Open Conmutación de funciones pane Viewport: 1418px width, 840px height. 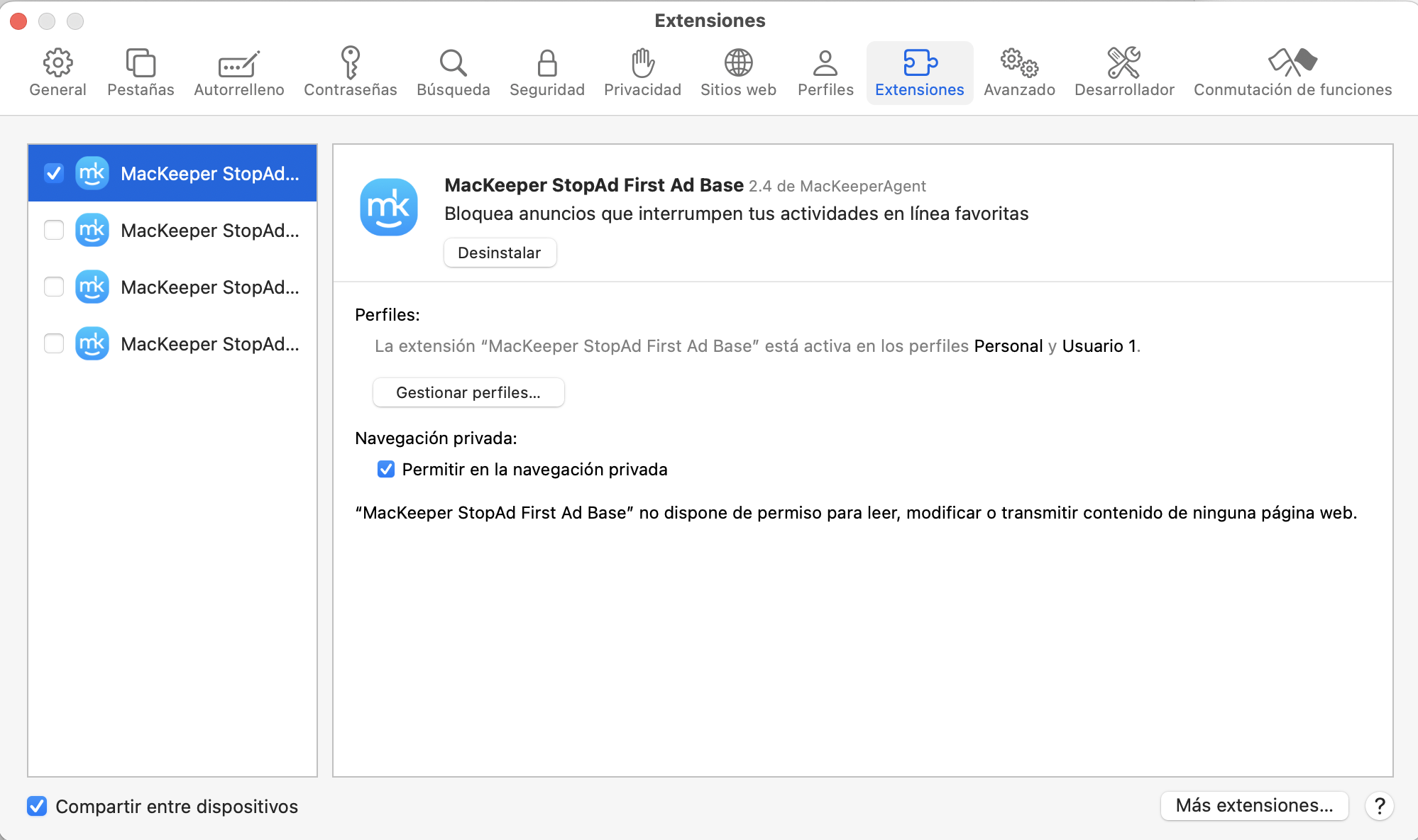pos(1292,71)
